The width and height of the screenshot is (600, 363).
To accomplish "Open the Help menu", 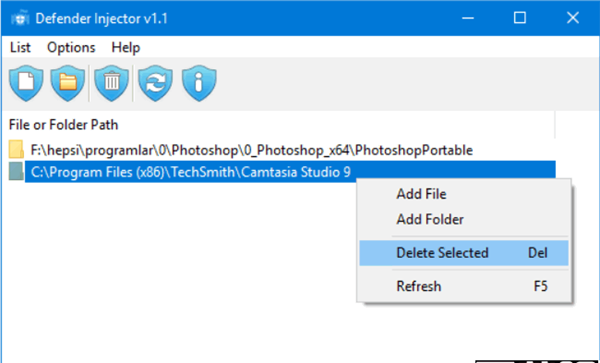I will [x=126, y=47].
